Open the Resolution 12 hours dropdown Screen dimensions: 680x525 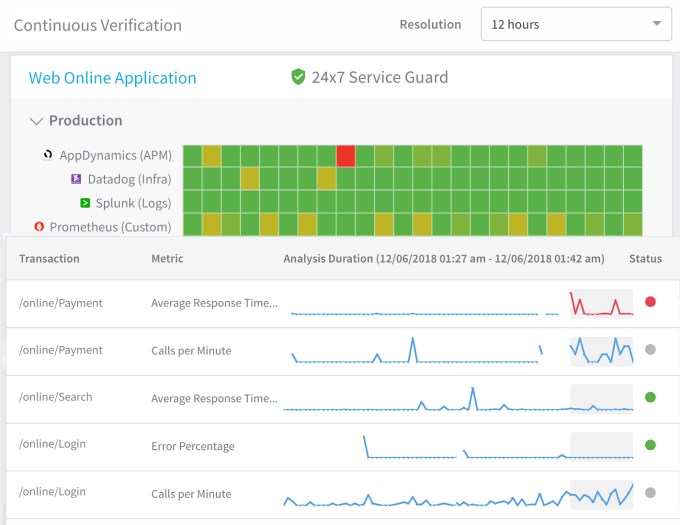tap(575, 24)
